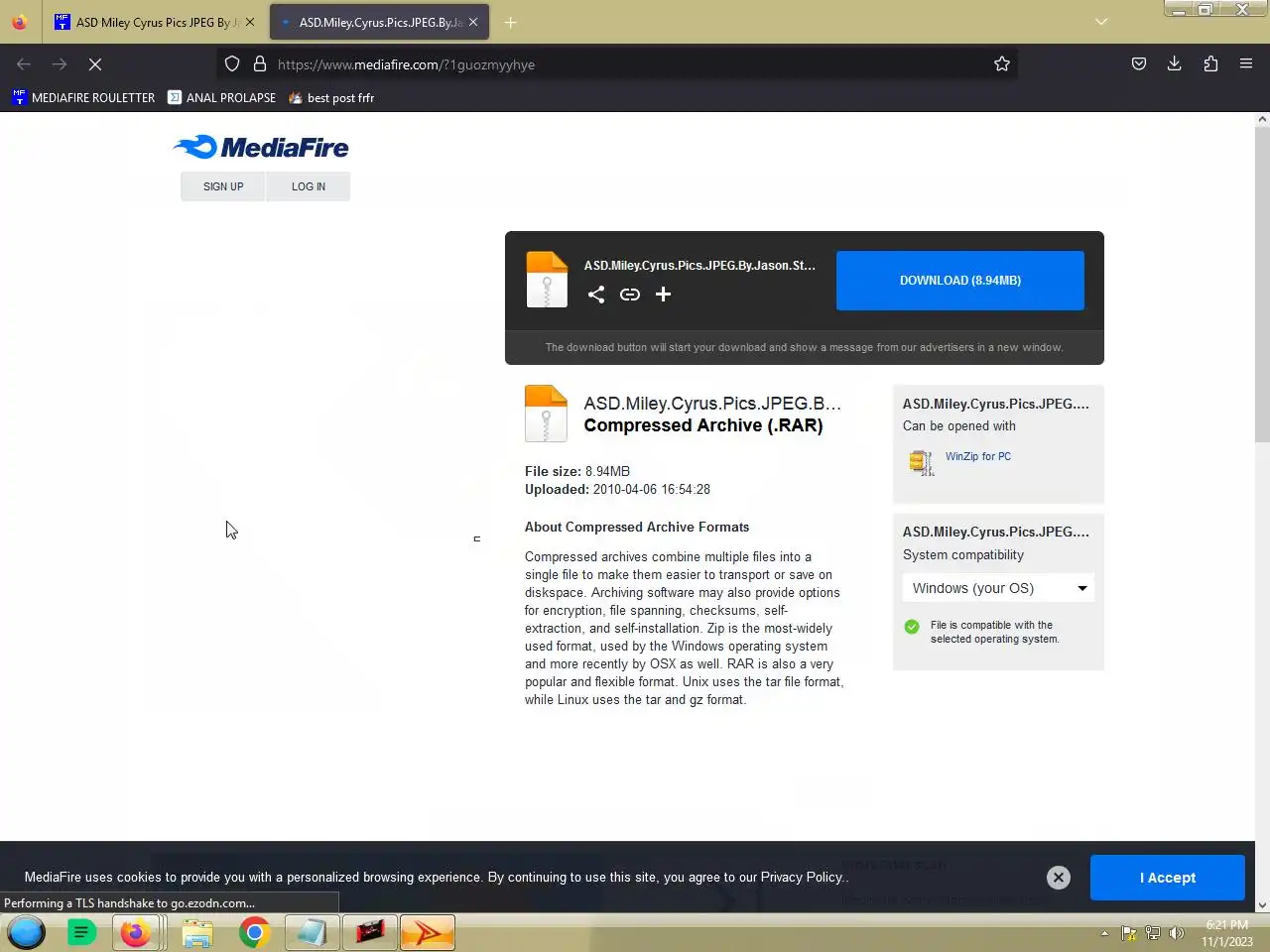Open Google Chrome from the taskbar
Screen dimensions: 1270x952
pyautogui.click(x=254, y=932)
